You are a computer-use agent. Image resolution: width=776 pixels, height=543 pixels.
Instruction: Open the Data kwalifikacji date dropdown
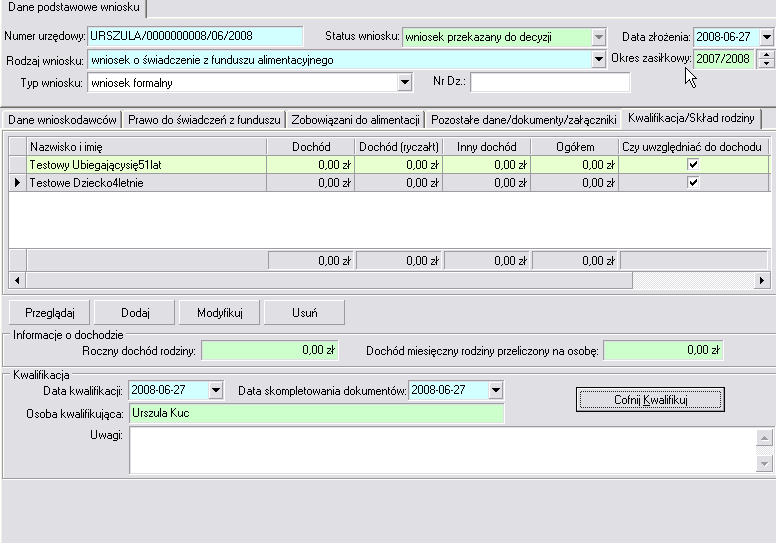coord(215,391)
